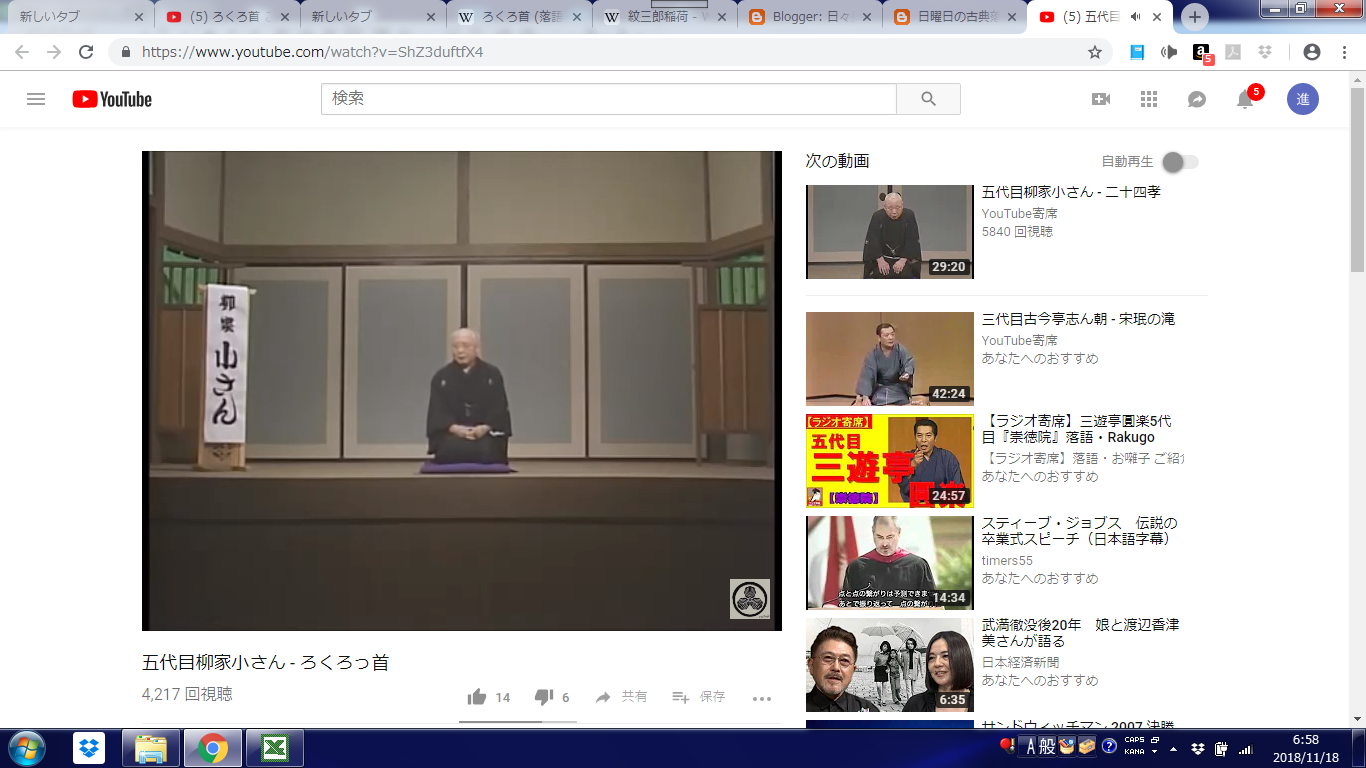Open スティーブ・ジョブス 伝説の卒業式スピーチ video

pos(1080,531)
